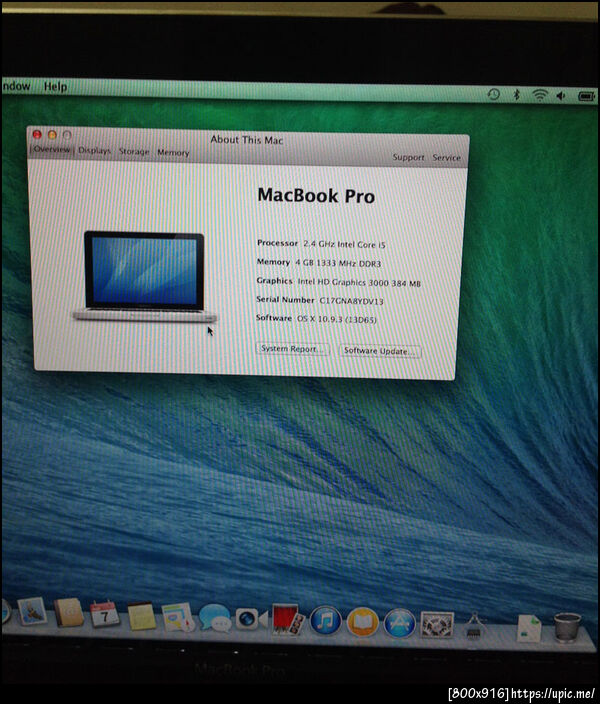Open the Window menu

pyautogui.click(x=16, y=85)
